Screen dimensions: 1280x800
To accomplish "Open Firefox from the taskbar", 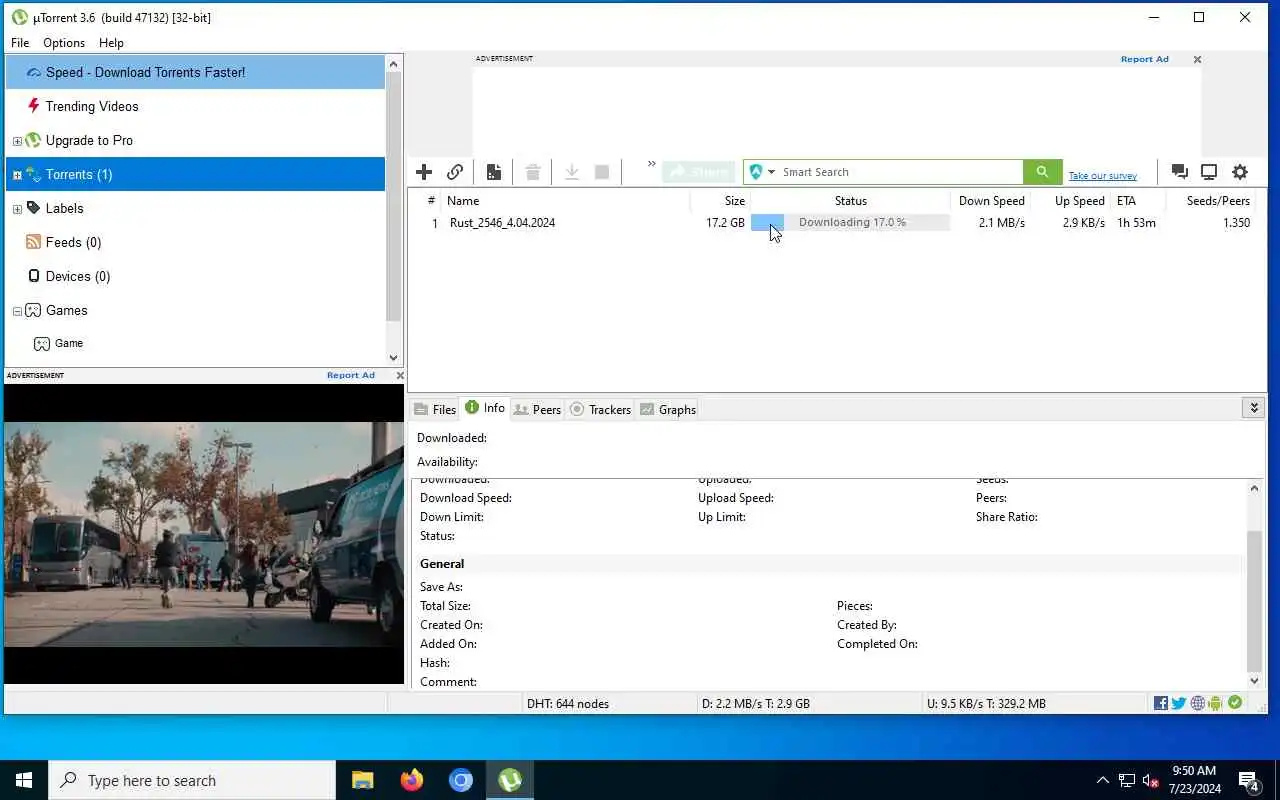I will [x=412, y=780].
